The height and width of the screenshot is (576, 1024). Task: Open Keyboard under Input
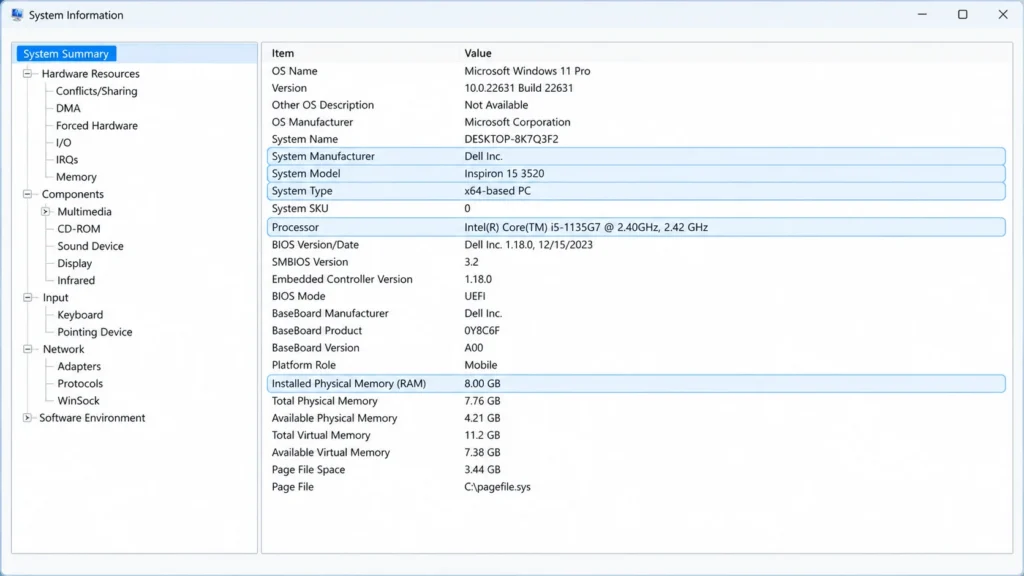[80, 315]
